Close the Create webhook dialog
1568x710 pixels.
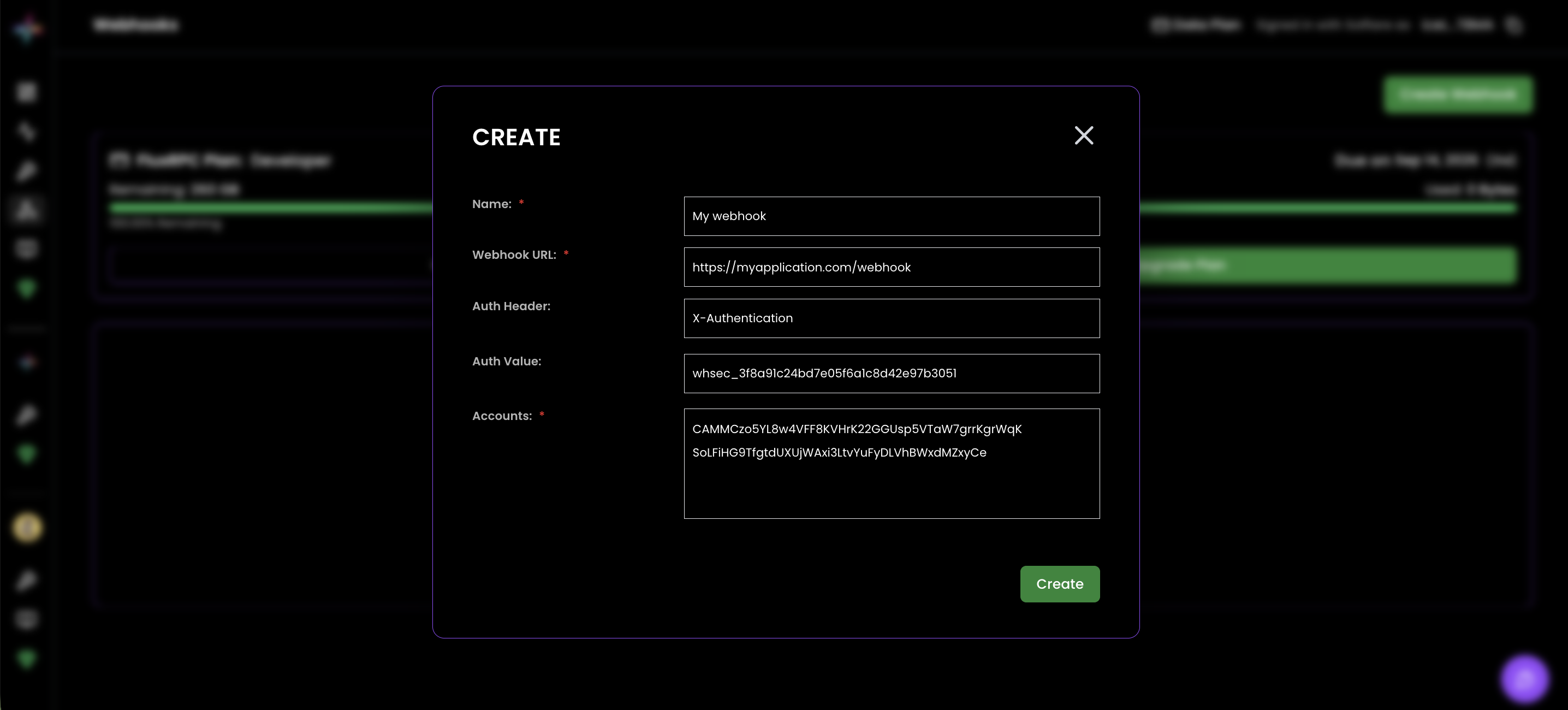[1084, 135]
